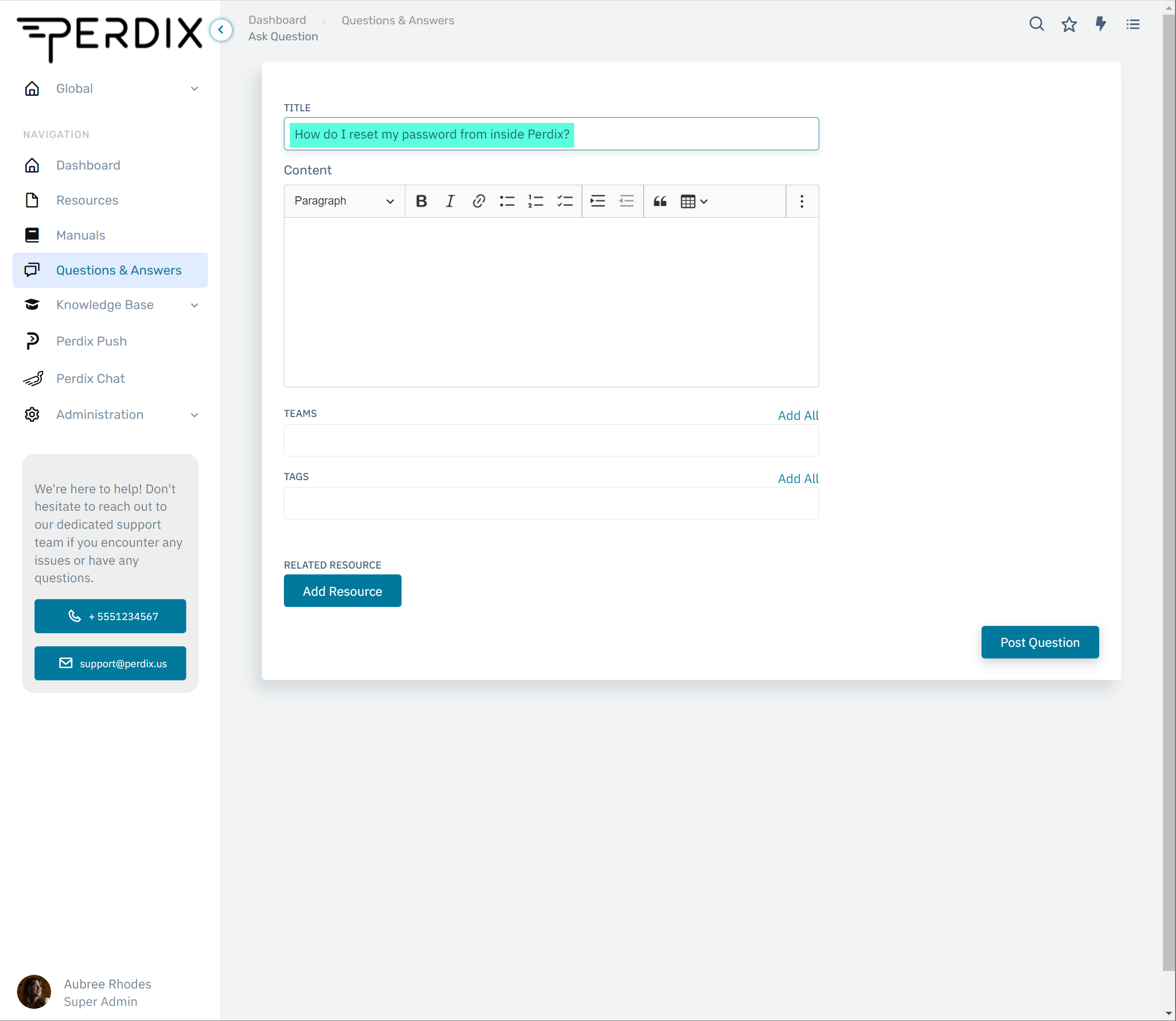Open the Aubree Rhodes profile avatar

(x=34, y=992)
